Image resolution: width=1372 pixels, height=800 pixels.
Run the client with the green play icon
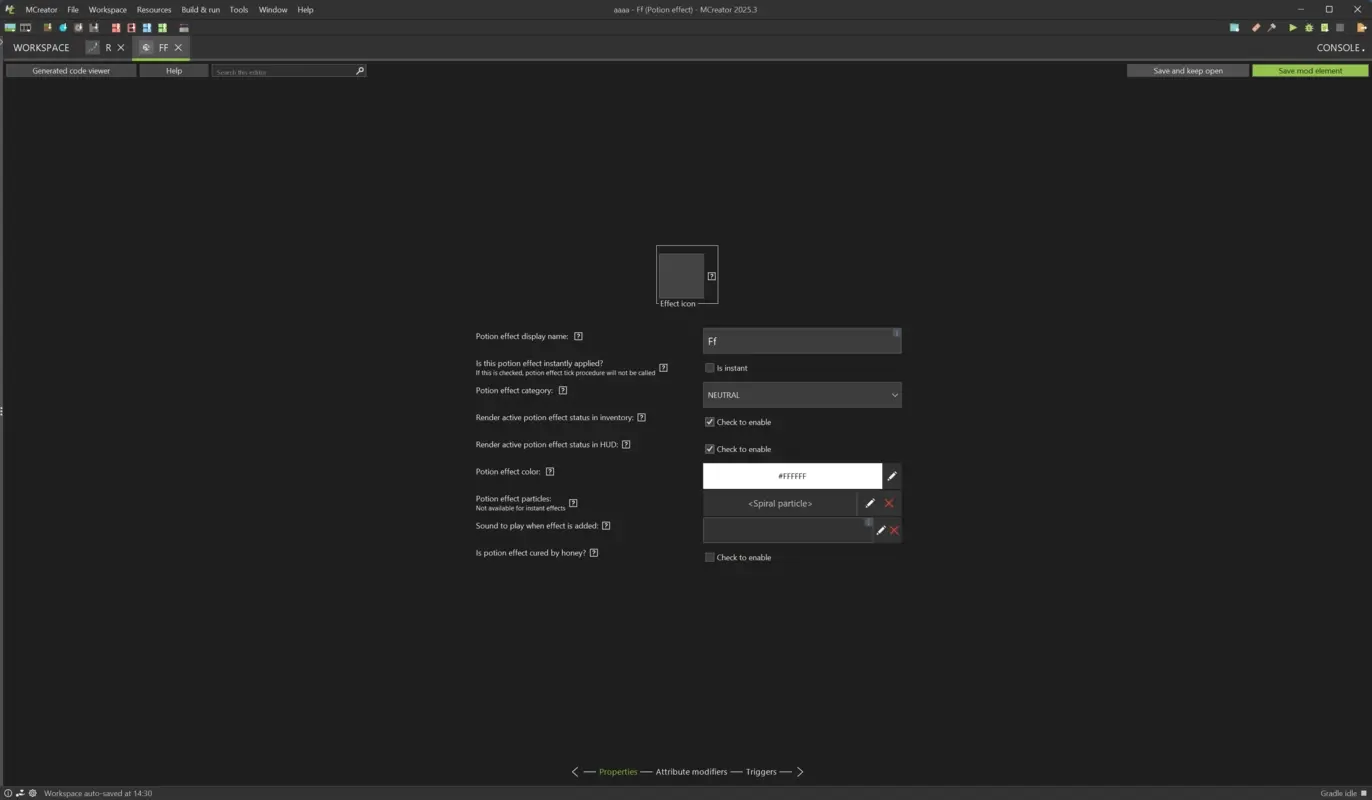click(1292, 28)
